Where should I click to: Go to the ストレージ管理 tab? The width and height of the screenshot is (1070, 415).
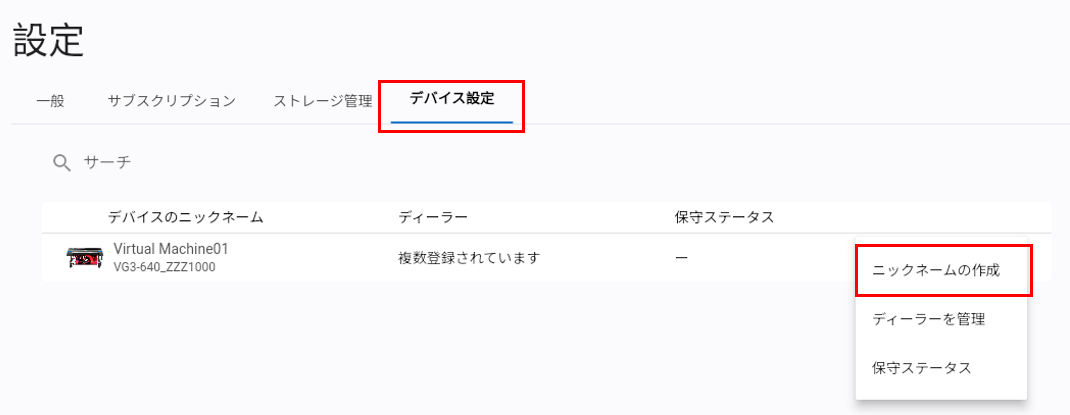click(322, 100)
